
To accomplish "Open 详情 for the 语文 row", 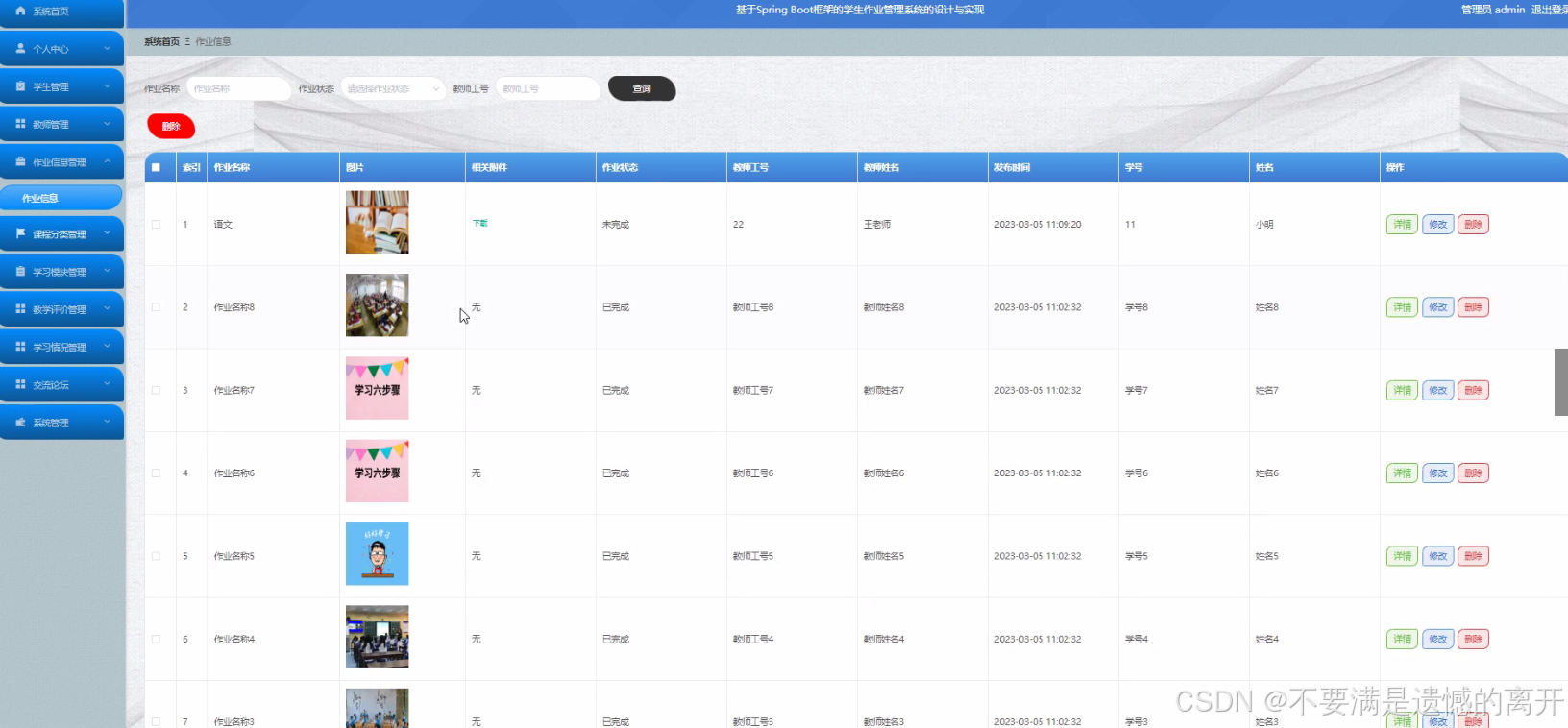I will tap(1403, 224).
